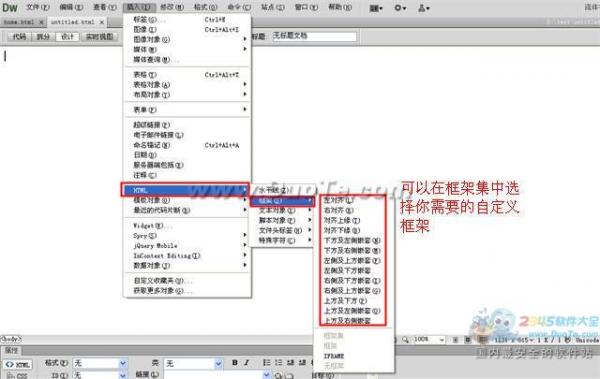The height and width of the screenshot is (379, 600).
Task: Open the 链接 link dropdown arrow
Action: (x=266, y=375)
